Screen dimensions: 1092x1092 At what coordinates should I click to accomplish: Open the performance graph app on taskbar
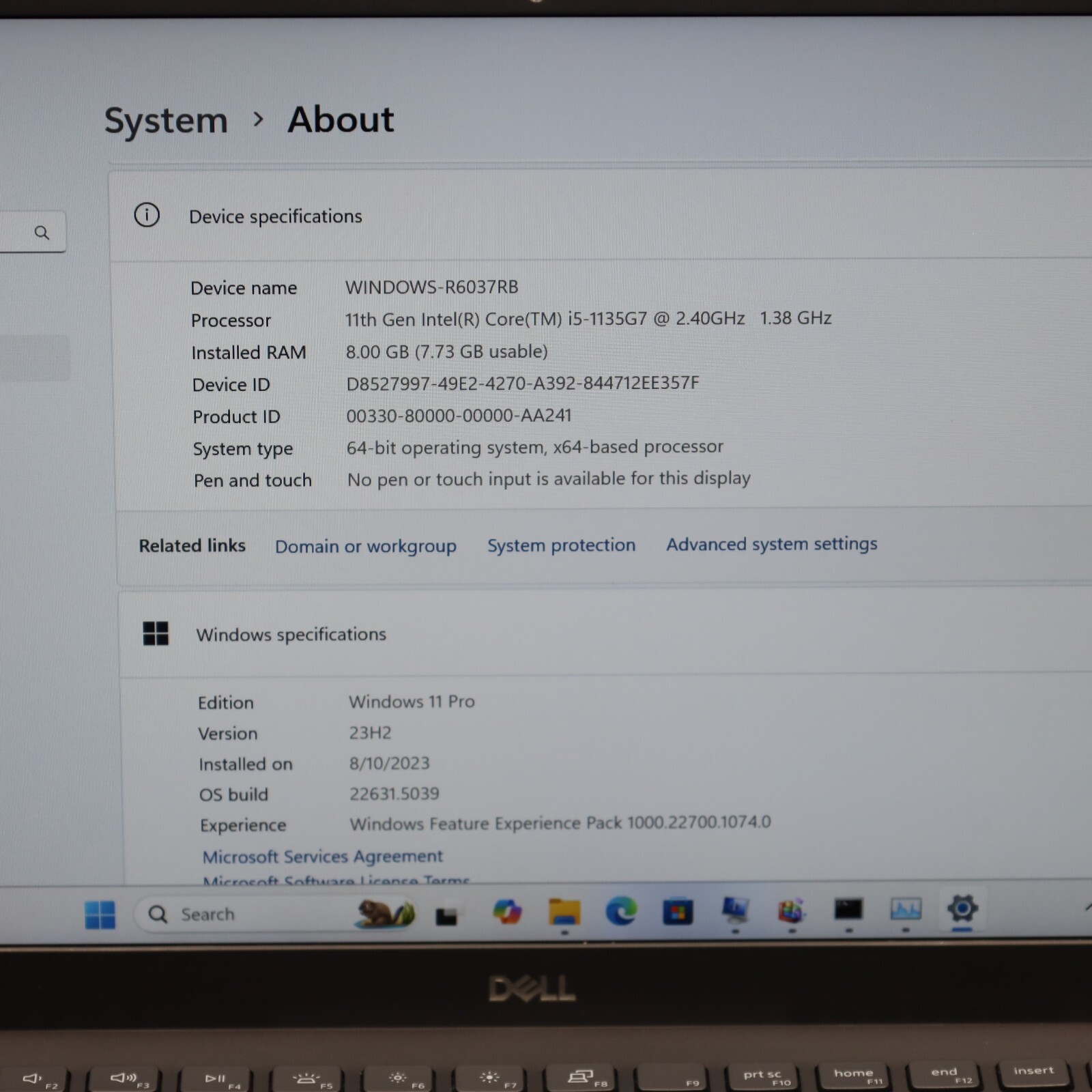coord(906,909)
